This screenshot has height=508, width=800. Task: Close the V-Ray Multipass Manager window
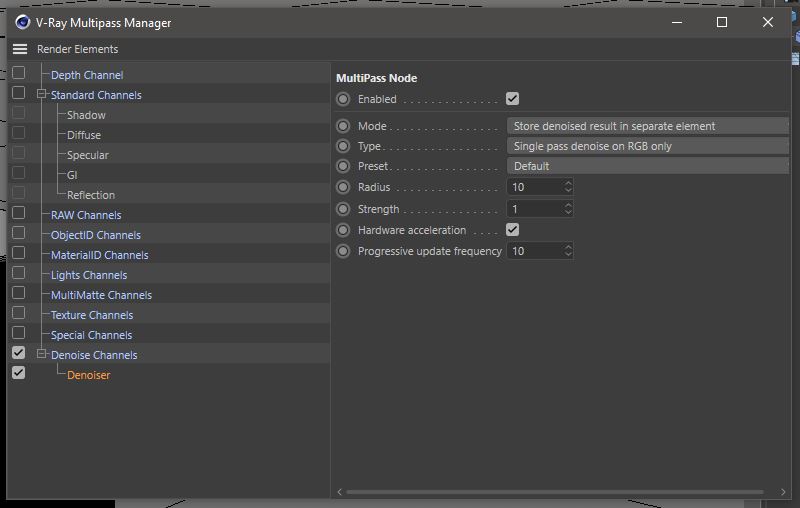(x=768, y=22)
